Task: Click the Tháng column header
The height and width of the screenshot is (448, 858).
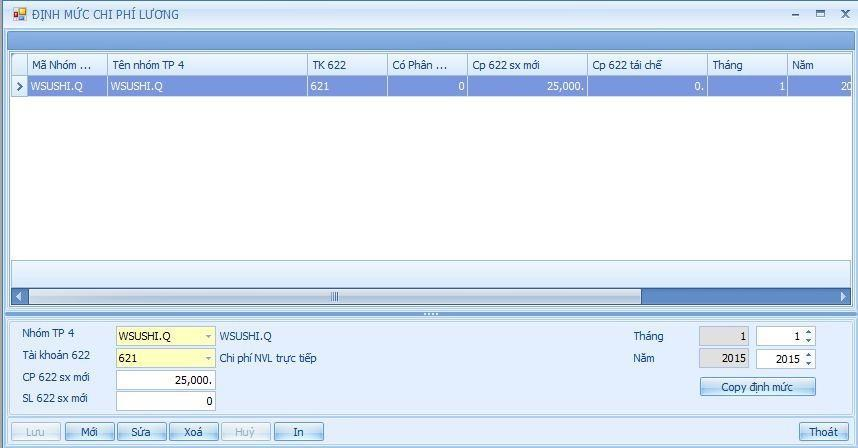Action: (747, 65)
